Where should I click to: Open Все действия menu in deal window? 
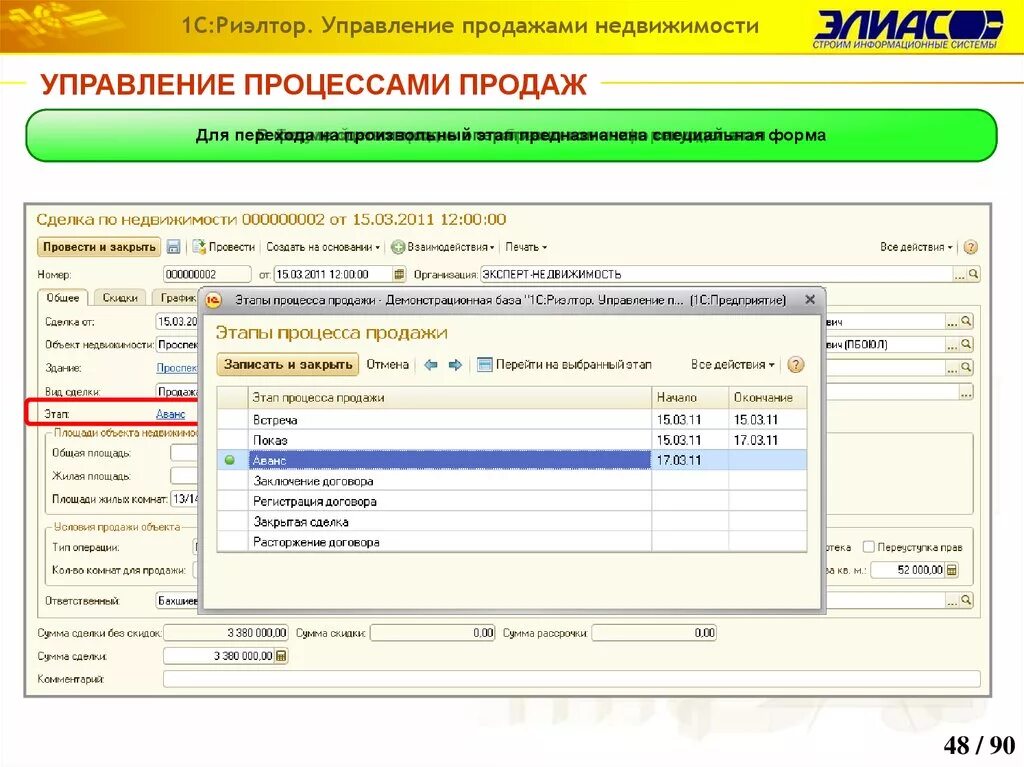[916, 247]
